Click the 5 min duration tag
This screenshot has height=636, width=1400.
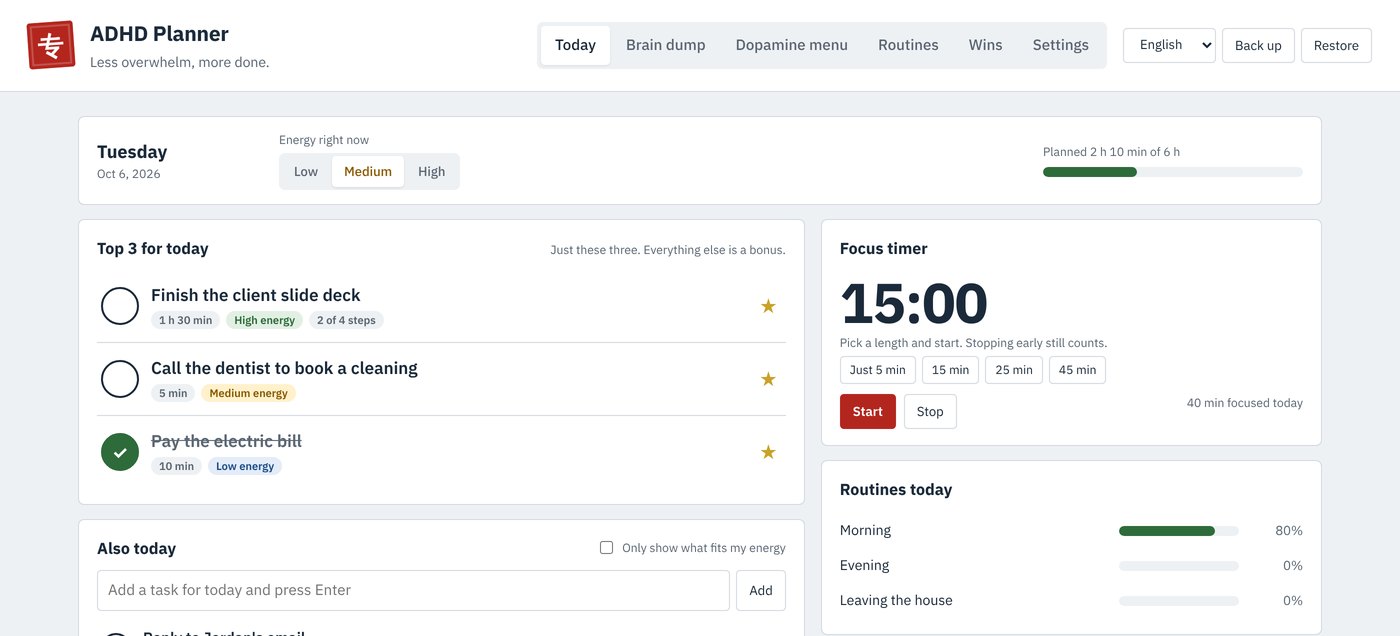173,393
